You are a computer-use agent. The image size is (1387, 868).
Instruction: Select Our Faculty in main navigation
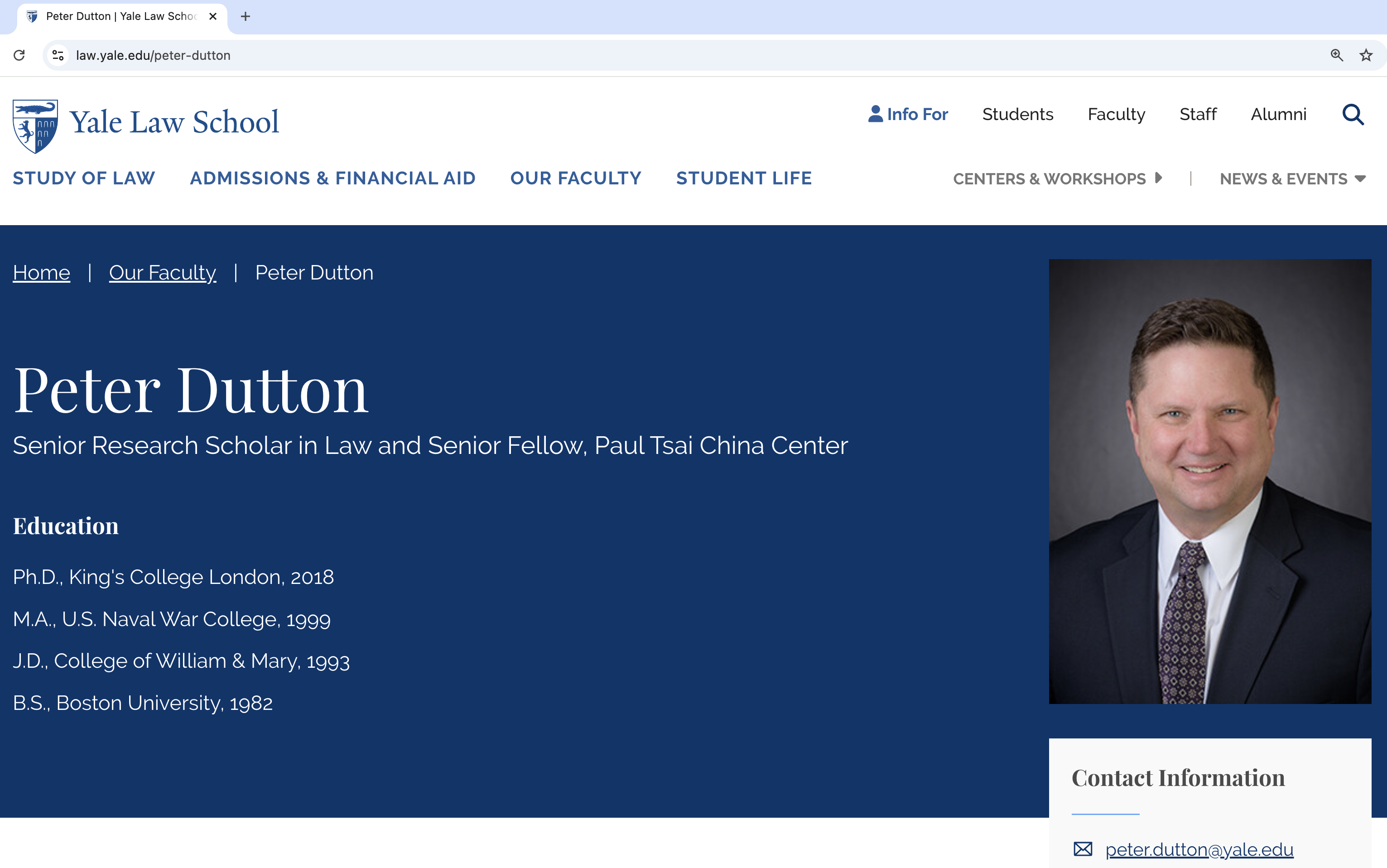pyautogui.click(x=576, y=178)
